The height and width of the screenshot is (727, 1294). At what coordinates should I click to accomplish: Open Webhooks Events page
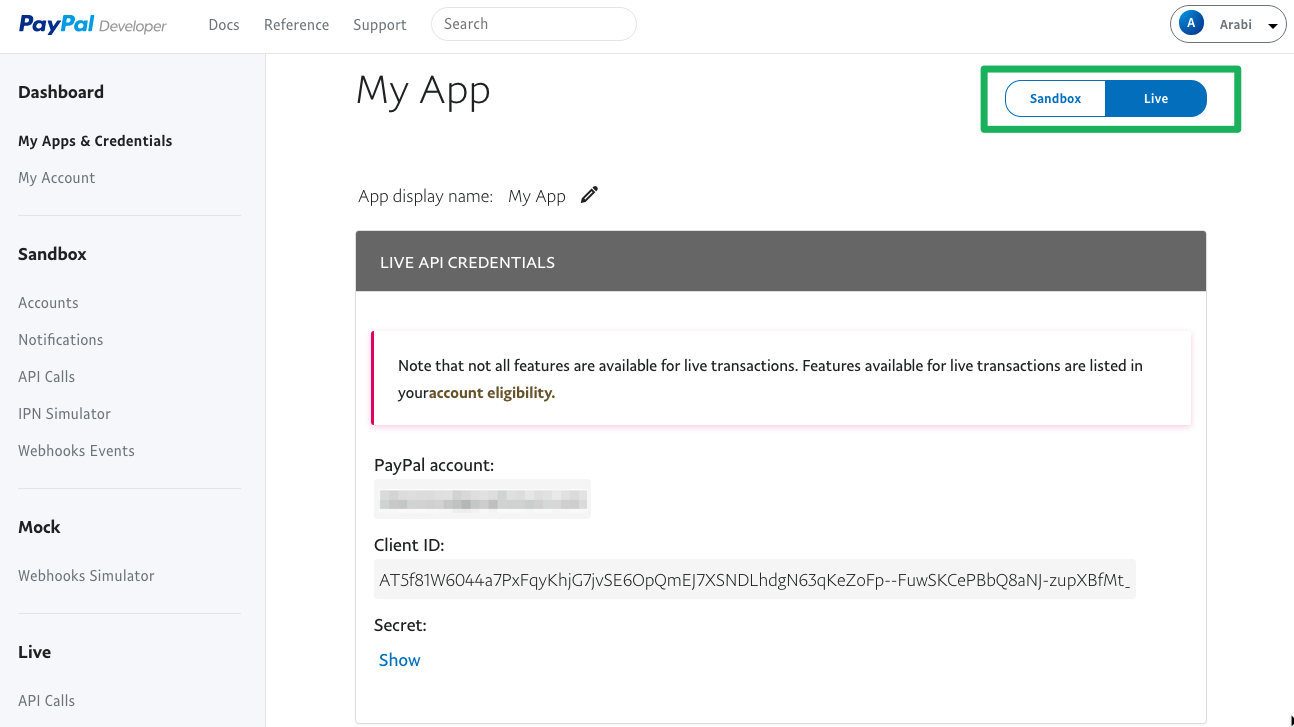[x=76, y=451]
